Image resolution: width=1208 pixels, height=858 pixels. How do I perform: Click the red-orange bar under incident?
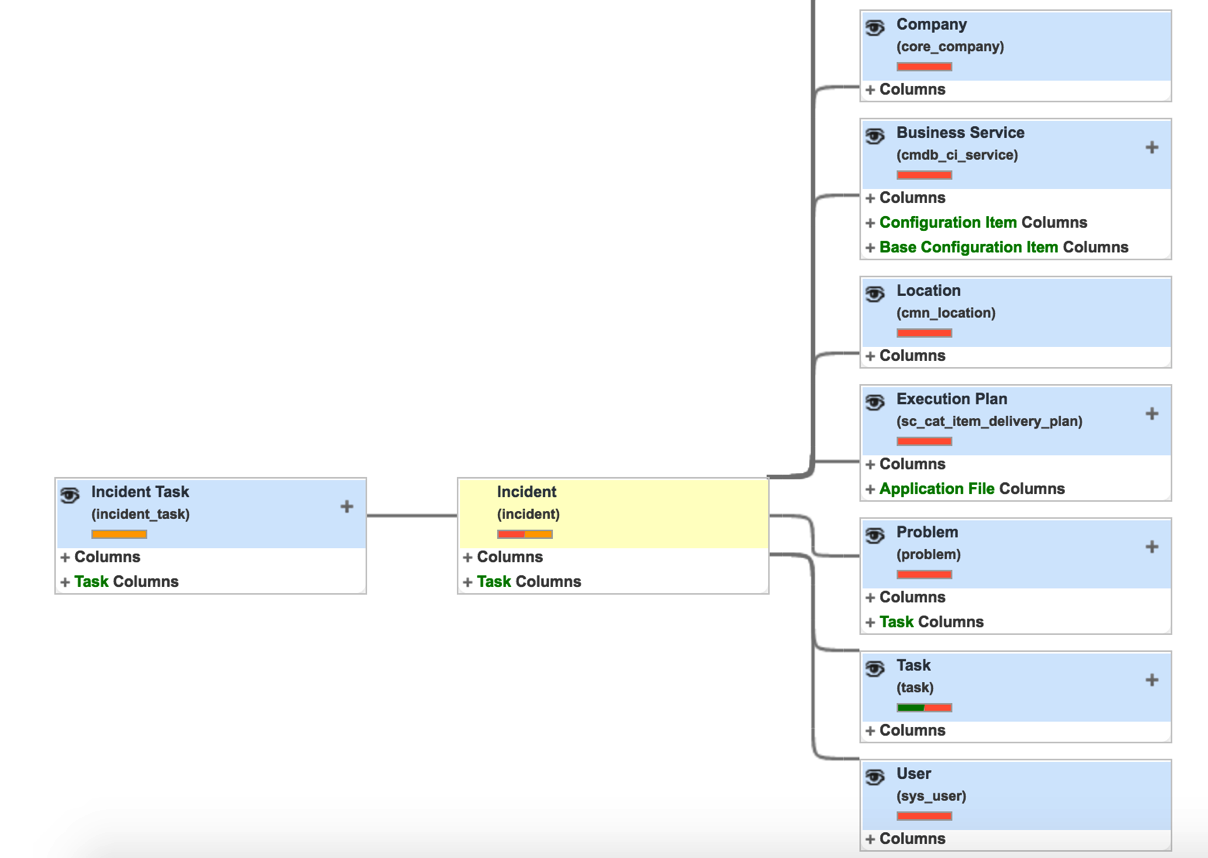point(525,534)
